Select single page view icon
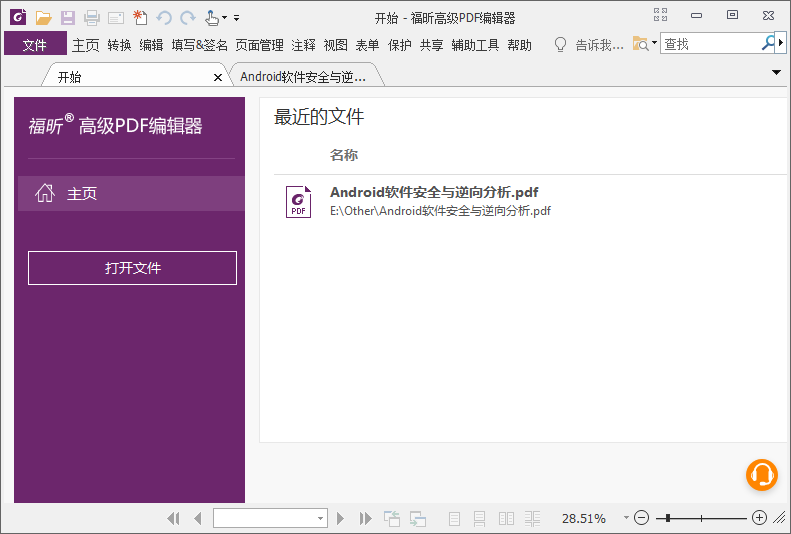Image resolution: width=791 pixels, height=534 pixels. pyautogui.click(x=455, y=518)
